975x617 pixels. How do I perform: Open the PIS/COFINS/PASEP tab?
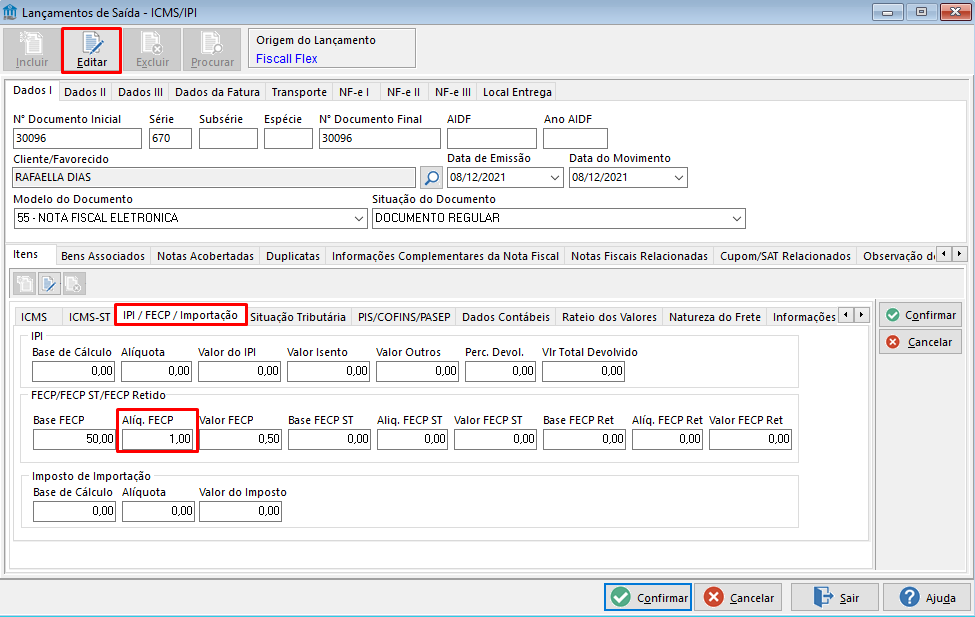404,317
